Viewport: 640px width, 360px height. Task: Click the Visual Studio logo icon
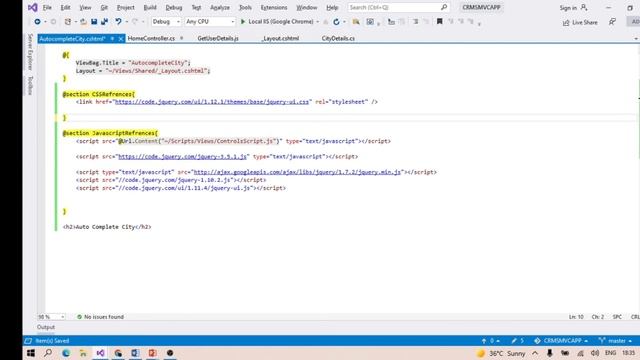click(33, 7)
